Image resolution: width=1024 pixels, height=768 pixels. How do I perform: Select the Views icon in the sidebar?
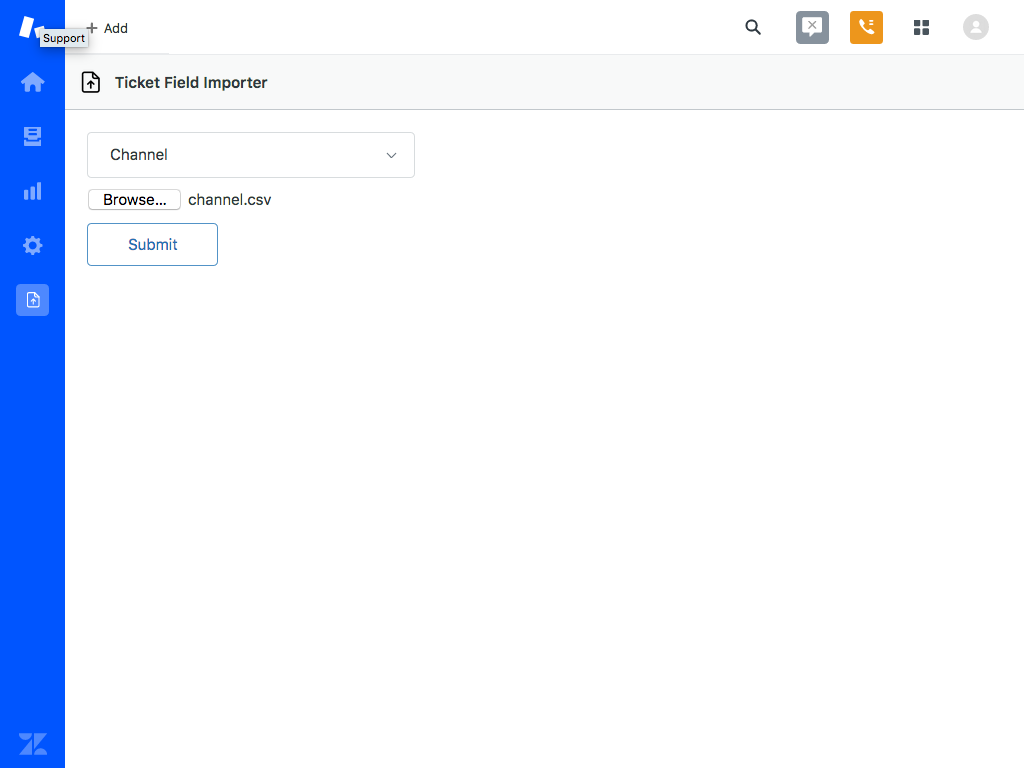click(x=32, y=136)
